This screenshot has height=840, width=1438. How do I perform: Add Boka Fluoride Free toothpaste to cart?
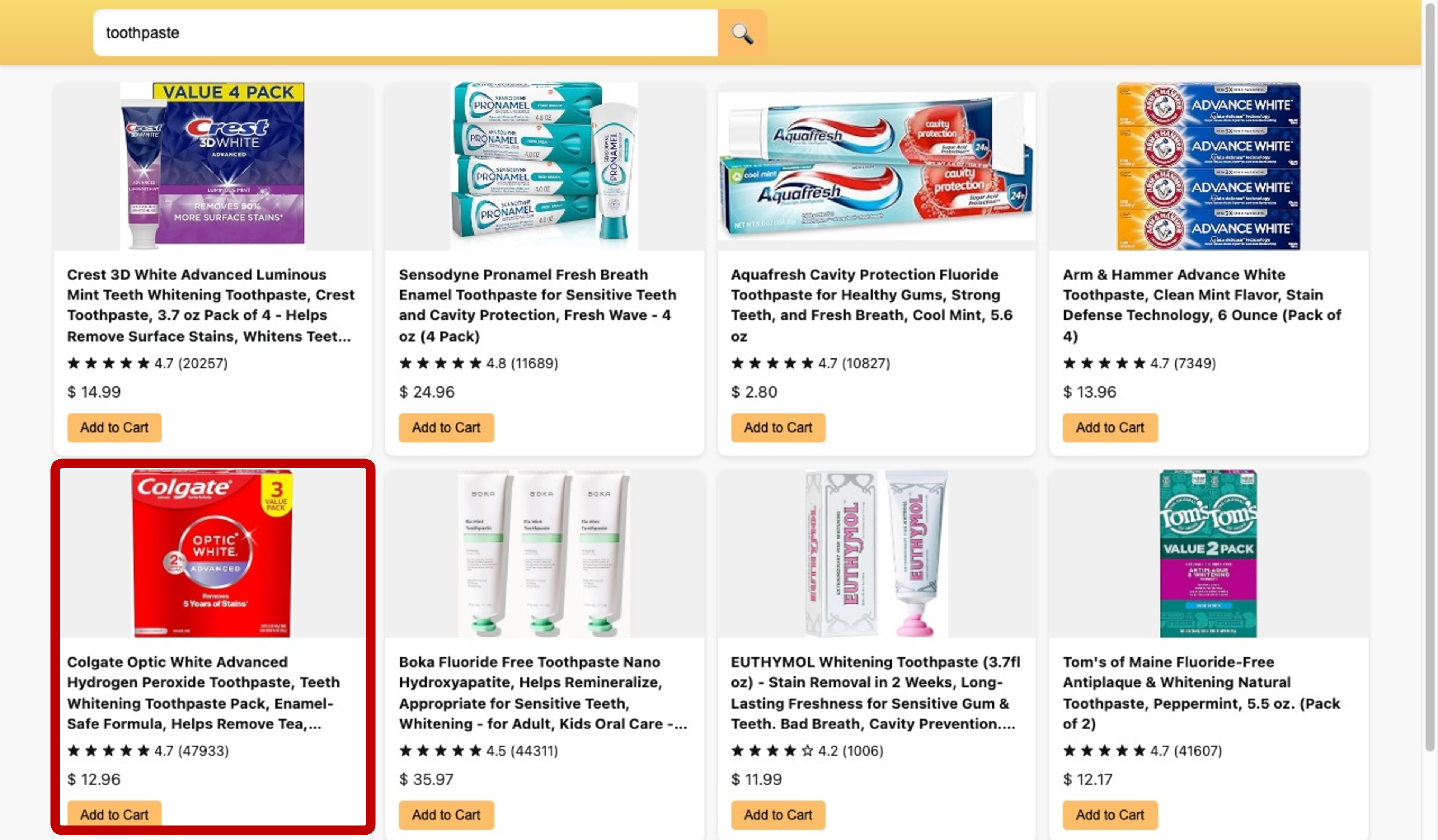pos(446,814)
